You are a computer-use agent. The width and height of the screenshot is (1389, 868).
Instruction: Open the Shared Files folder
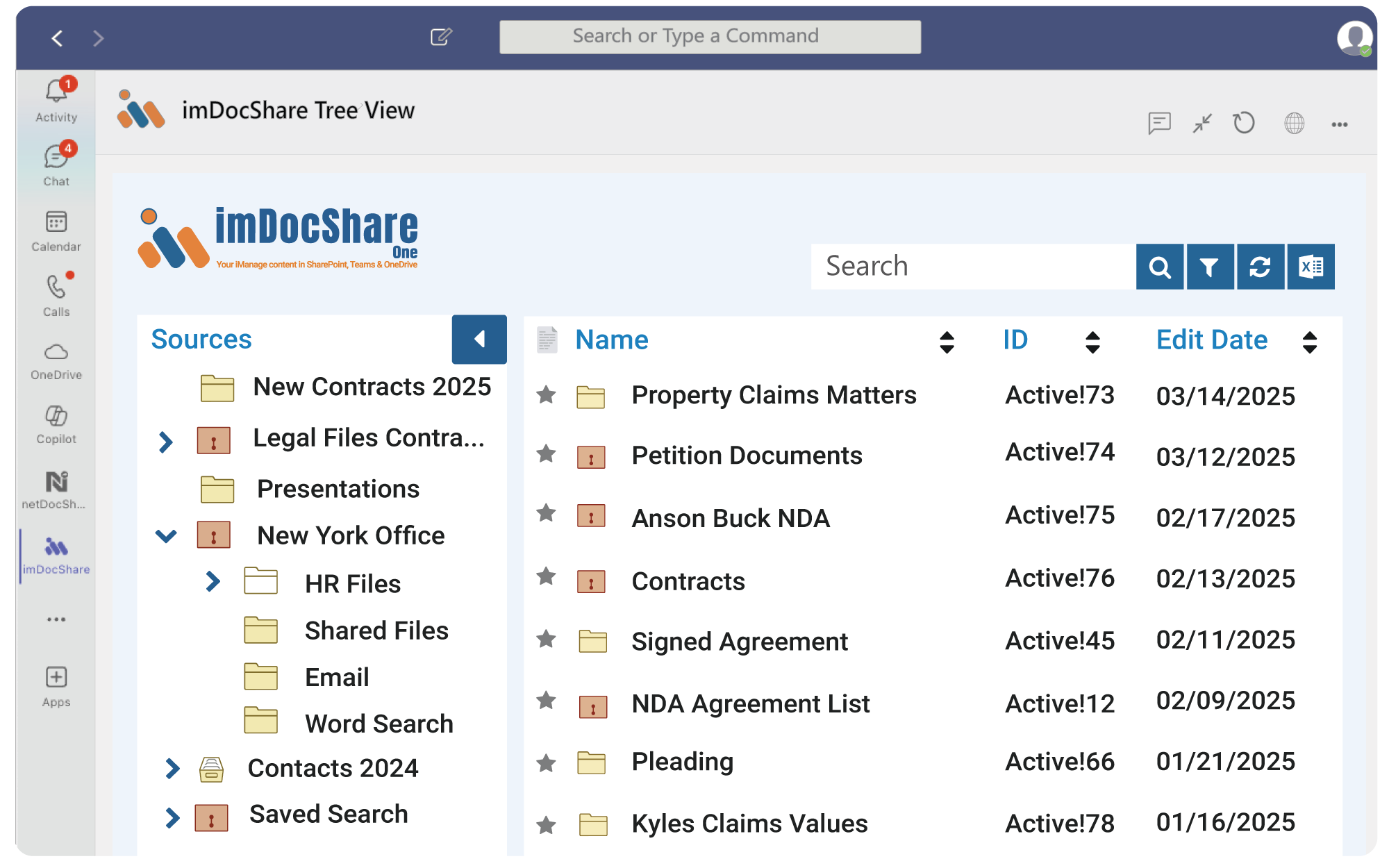click(376, 631)
